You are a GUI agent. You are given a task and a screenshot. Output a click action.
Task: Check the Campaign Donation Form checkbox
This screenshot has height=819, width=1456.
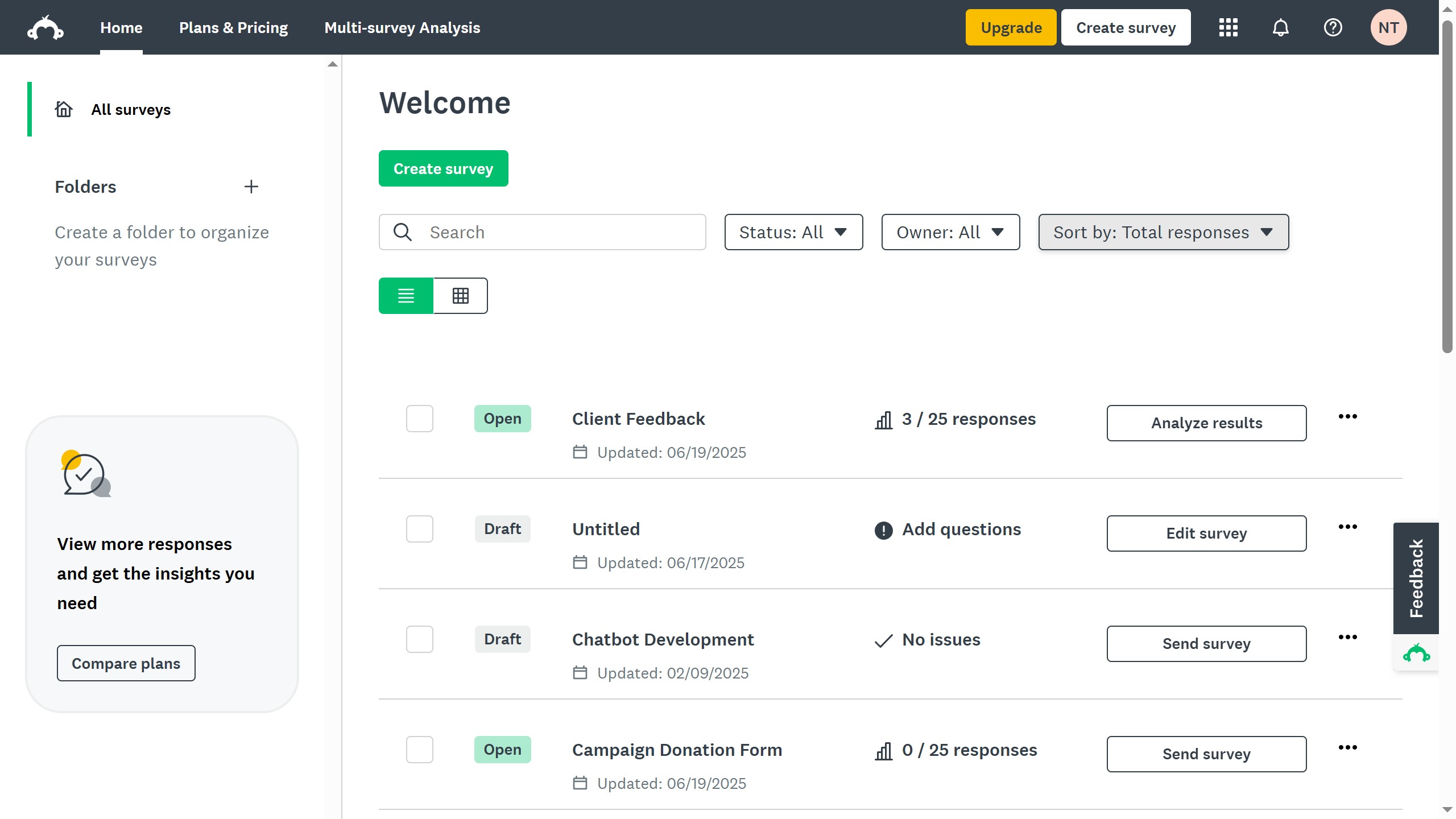(419, 750)
